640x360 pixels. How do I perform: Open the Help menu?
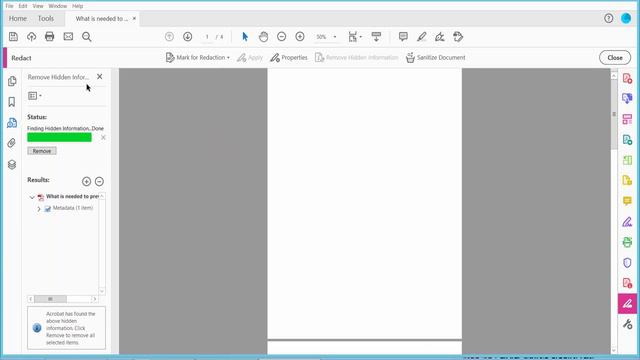click(78, 6)
